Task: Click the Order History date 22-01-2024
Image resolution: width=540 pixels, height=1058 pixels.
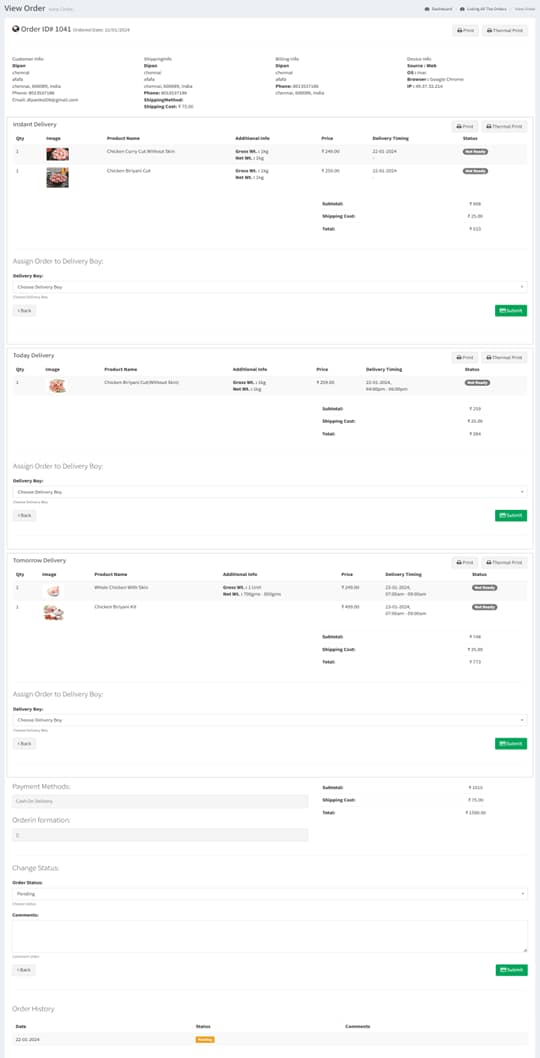Action: tap(28, 1040)
